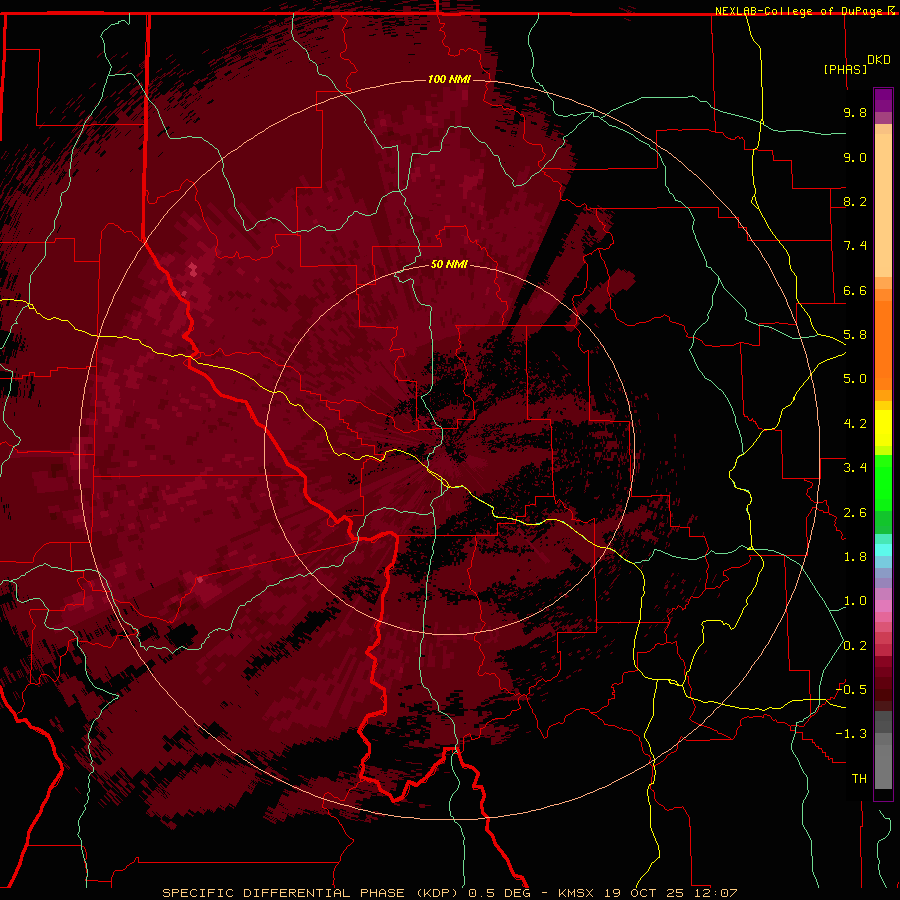
Task: Click the "6.6" value on the color scale
Action: [x=855, y=290]
